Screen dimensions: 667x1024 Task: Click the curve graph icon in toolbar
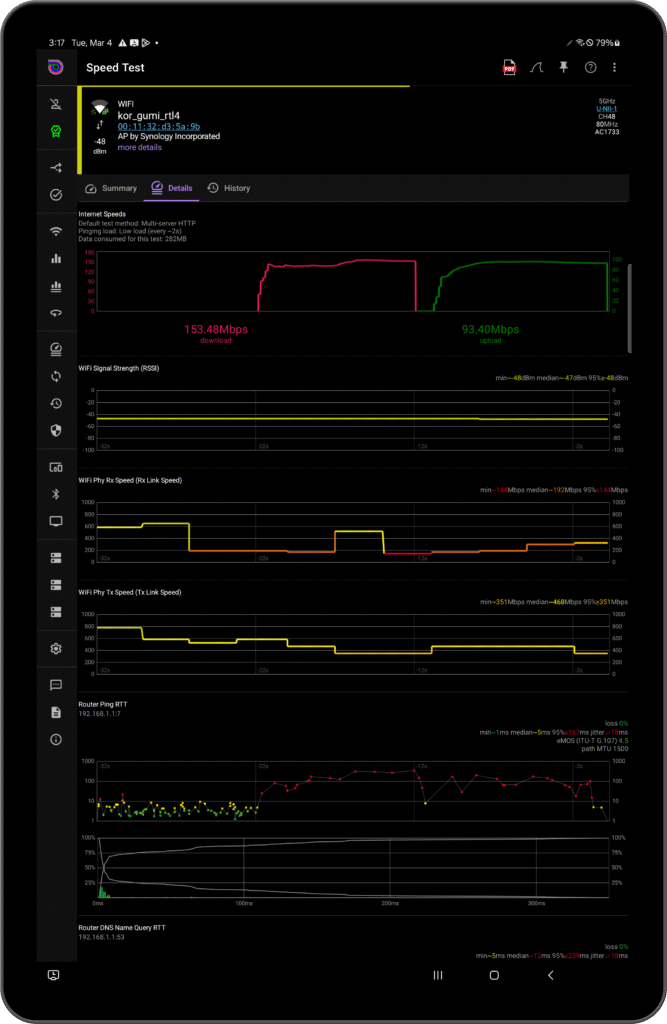pyautogui.click(x=536, y=67)
